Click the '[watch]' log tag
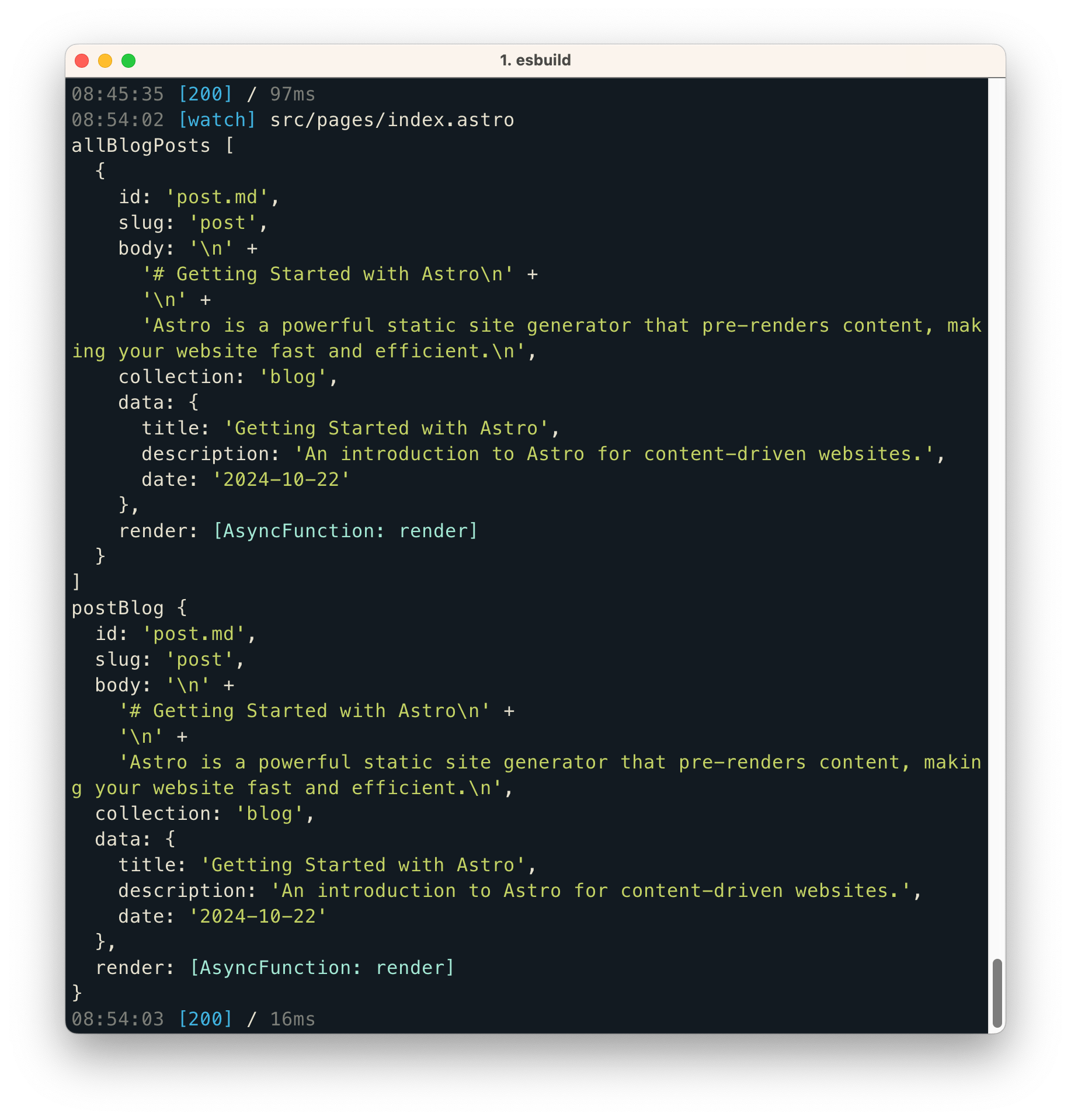The height and width of the screenshot is (1120, 1071). tap(217, 120)
